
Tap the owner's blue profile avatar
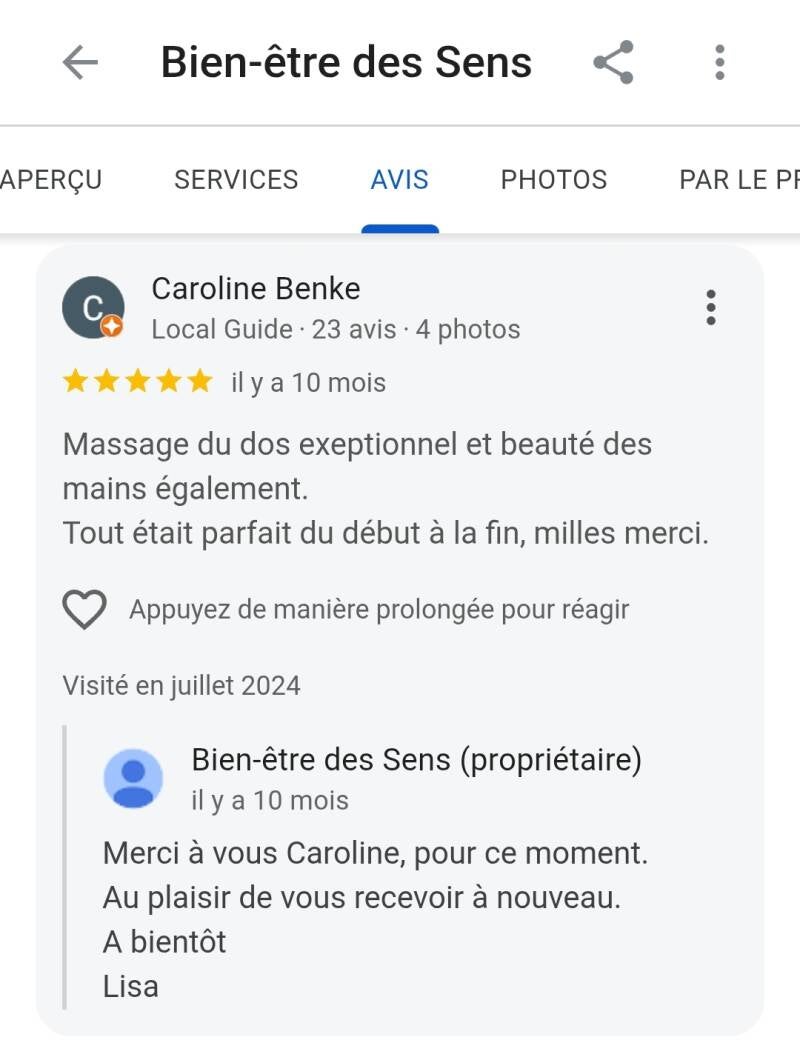tap(133, 778)
